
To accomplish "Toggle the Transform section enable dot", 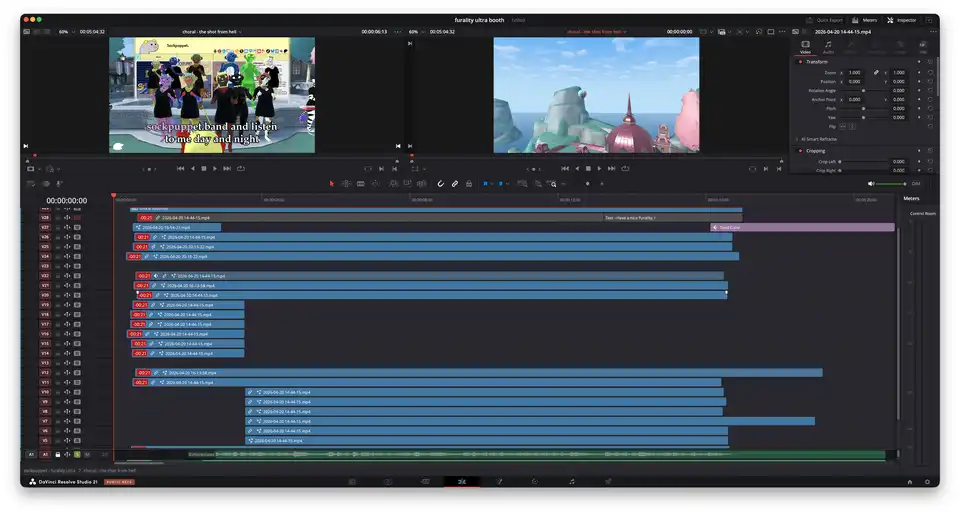I will click(800, 62).
